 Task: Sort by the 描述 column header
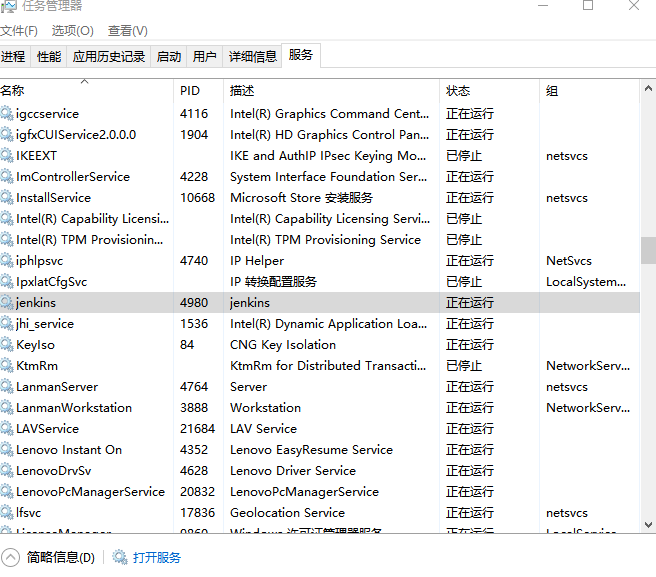(x=331, y=90)
